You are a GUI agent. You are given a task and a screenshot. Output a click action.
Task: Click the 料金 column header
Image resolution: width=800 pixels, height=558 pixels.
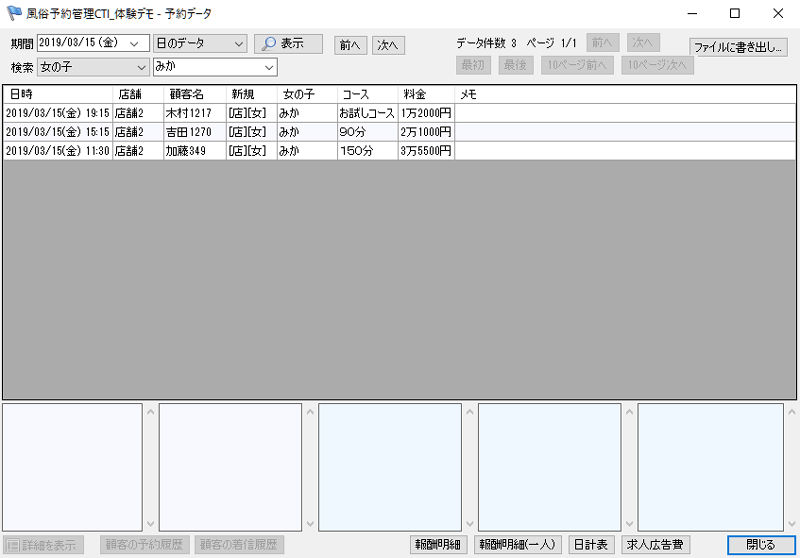(426, 94)
